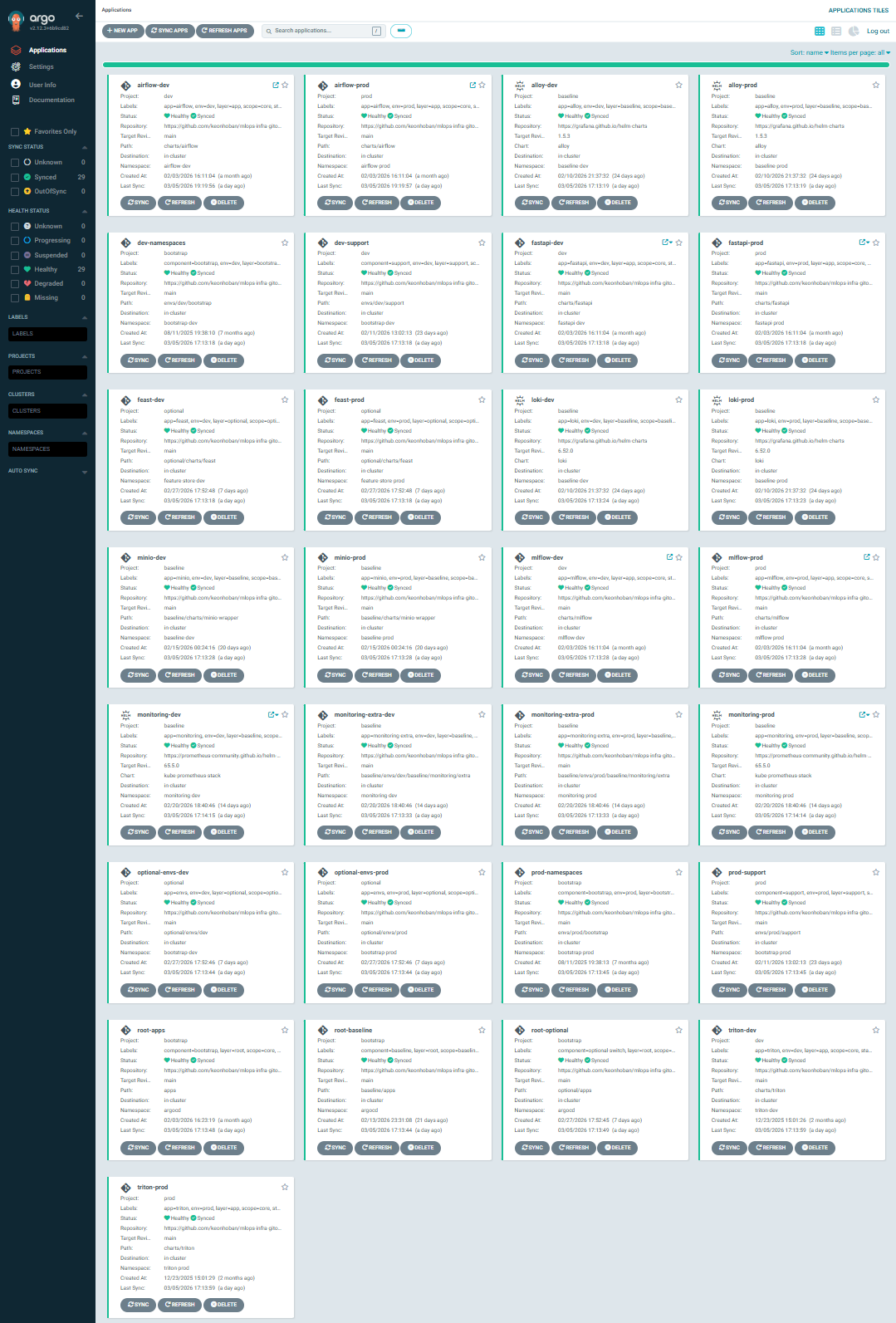This screenshot has width=896, height=1323.
Task: Click the Labels filter input
Action: click(x=47, y=334)
